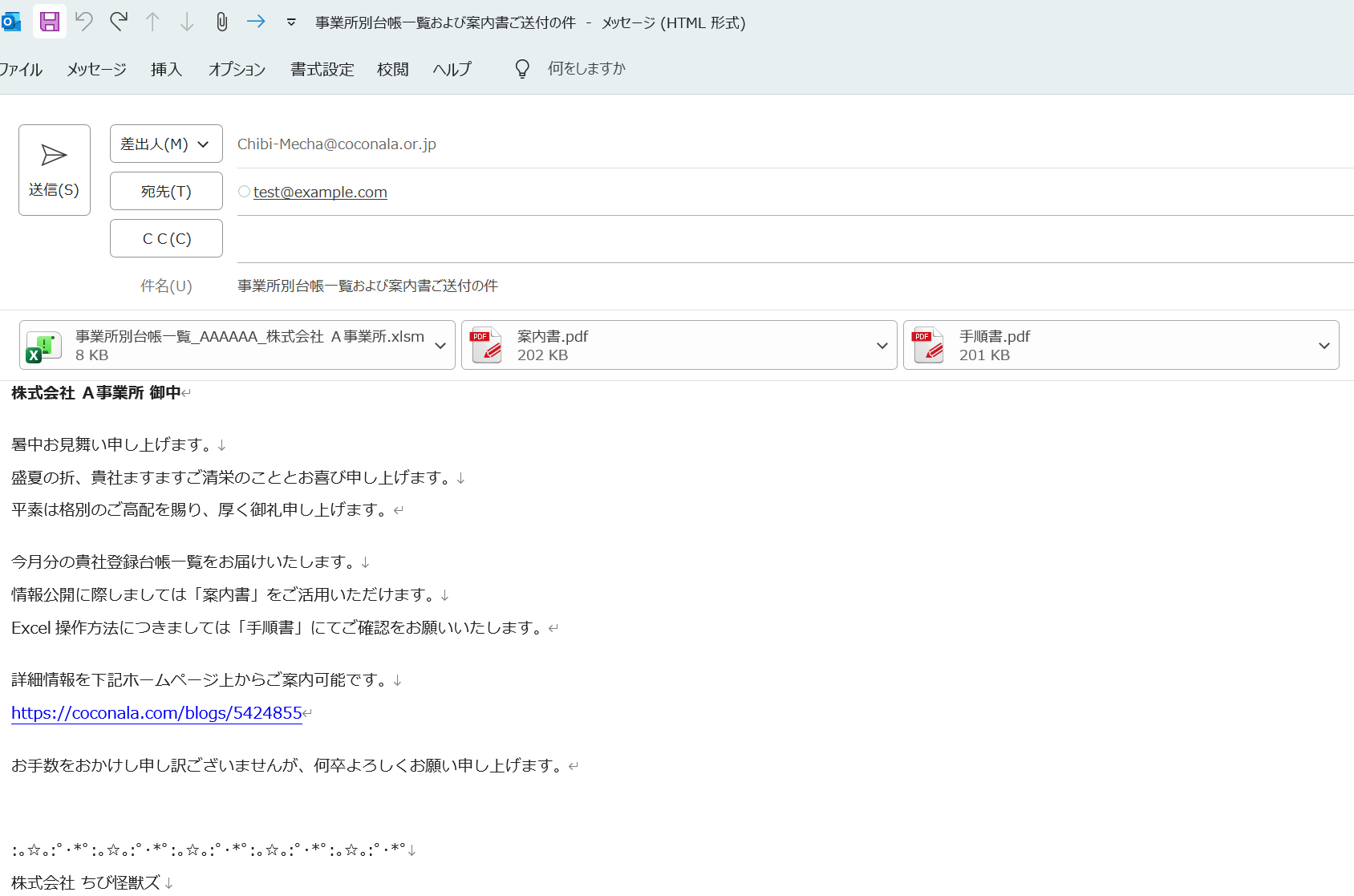
Task: Open the 校閲 tab
Action: pyautogui.click(x=392, y=70)
